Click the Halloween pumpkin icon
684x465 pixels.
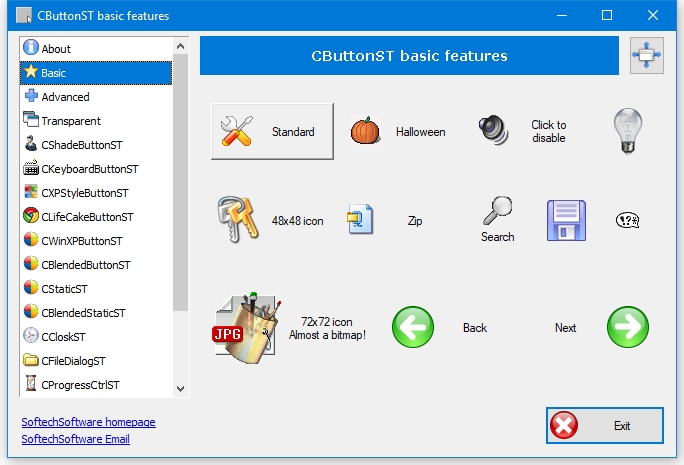coord(365,130)
